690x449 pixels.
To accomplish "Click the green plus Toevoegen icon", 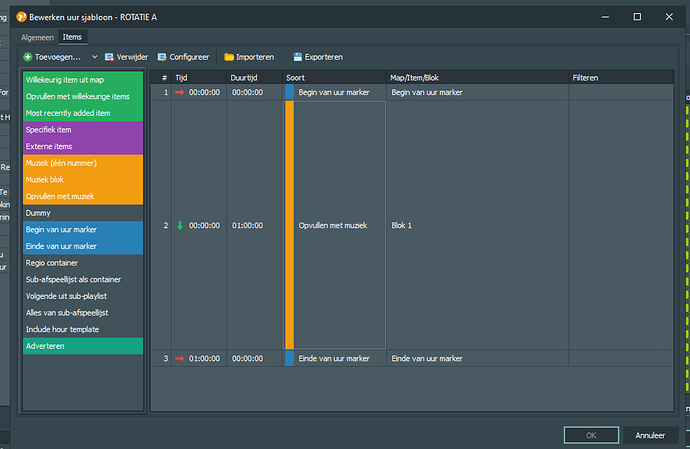I will (x=27, y=57).
